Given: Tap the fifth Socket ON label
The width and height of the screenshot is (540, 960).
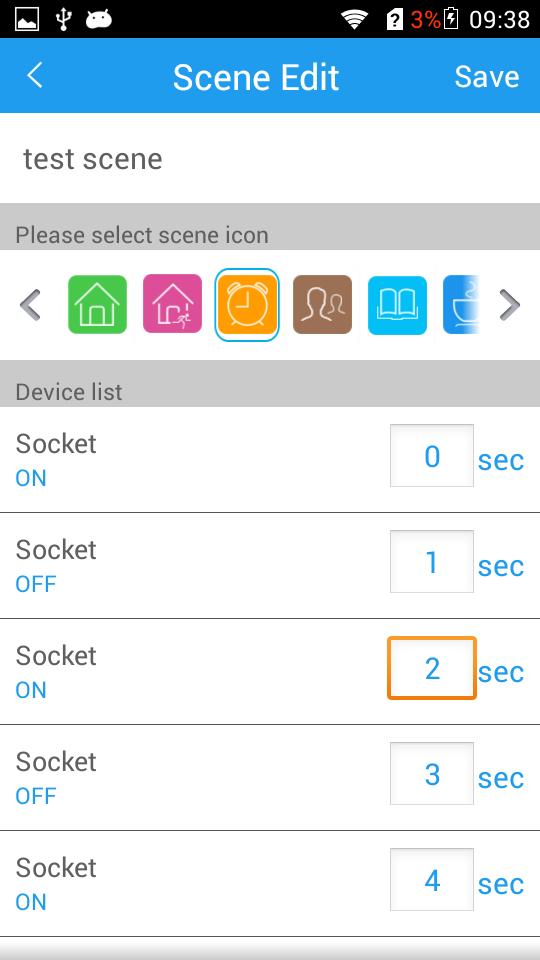Looking at the screenshot, I should pyautogui.click(x=31, y=902).
